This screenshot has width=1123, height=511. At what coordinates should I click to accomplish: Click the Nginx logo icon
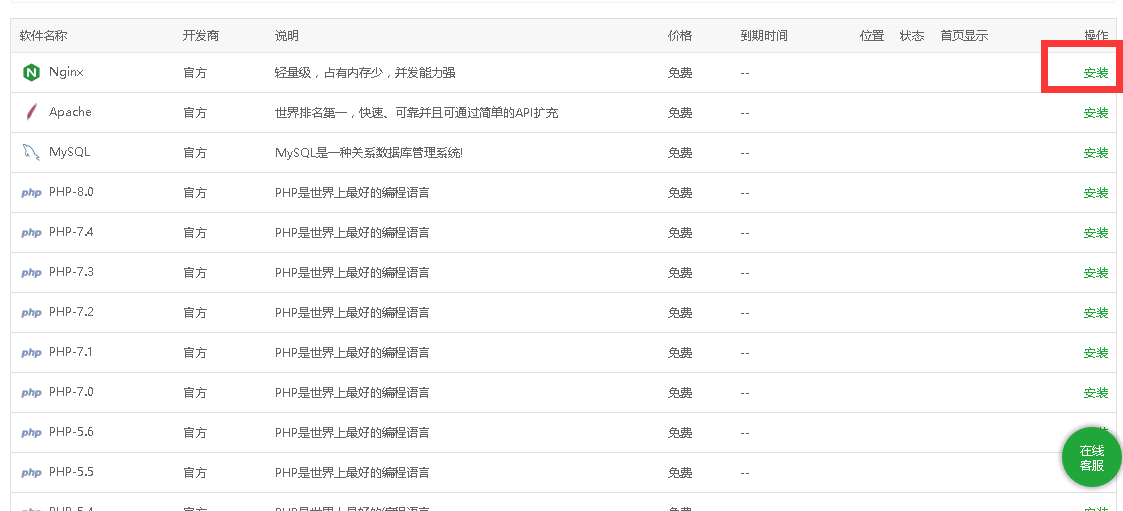[x=31, y=72]
